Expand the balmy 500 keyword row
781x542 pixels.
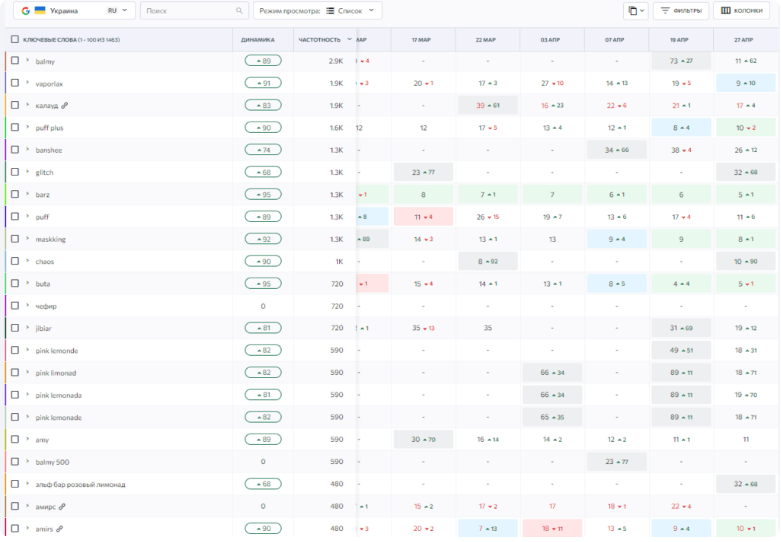point(27,461)
